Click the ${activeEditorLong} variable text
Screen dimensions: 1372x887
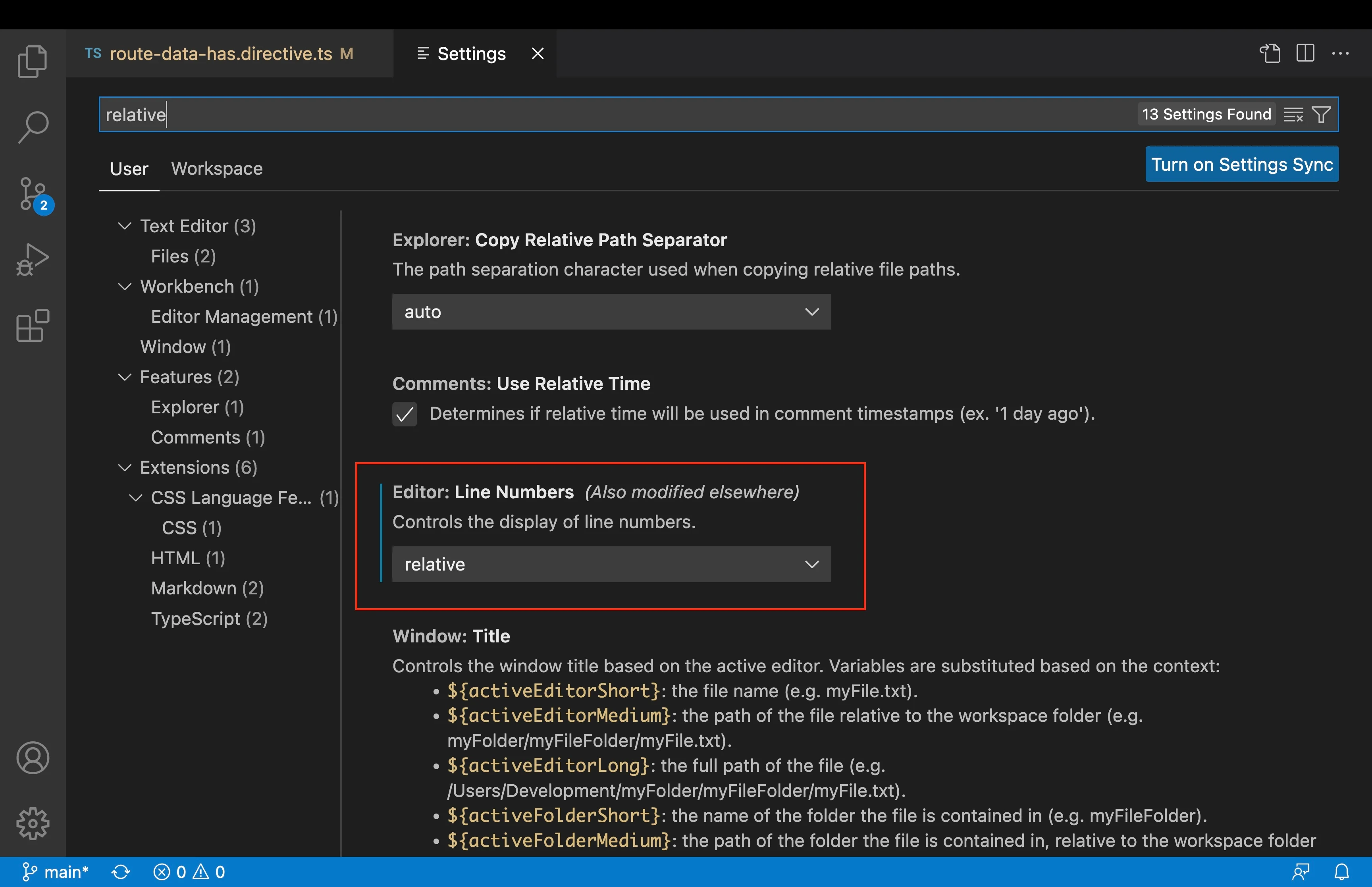coord(548,766)
